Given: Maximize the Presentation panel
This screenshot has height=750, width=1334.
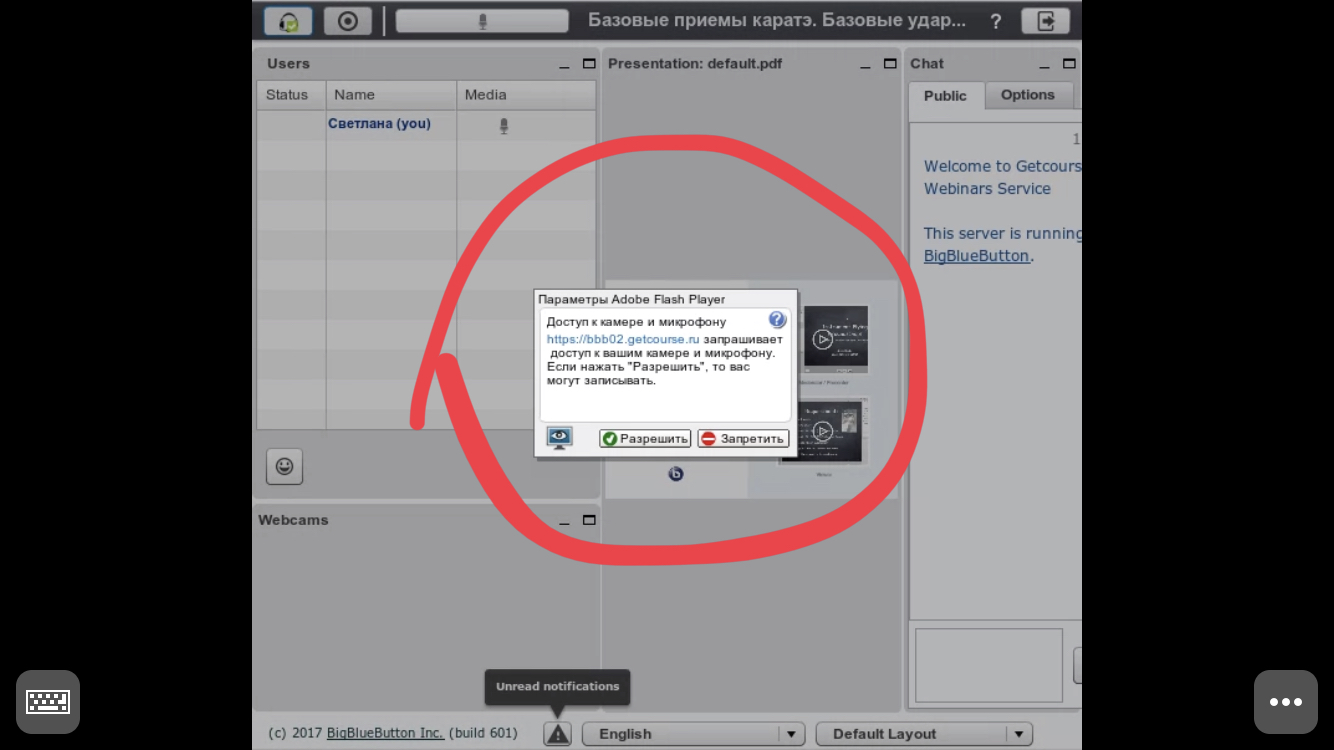Looking at the screenshot, I should pos(890,63).
